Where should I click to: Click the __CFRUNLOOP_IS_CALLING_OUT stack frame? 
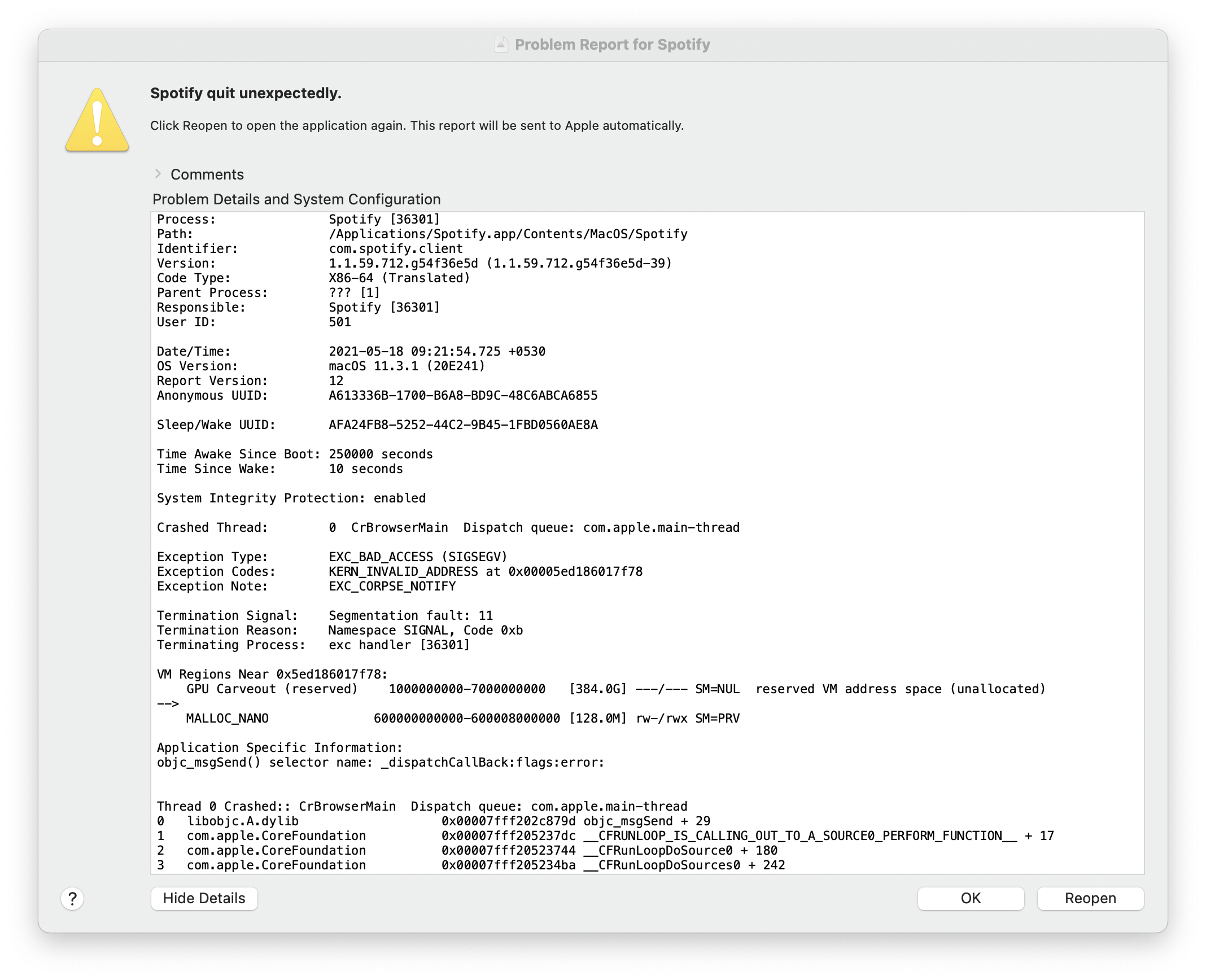(605, 835)
